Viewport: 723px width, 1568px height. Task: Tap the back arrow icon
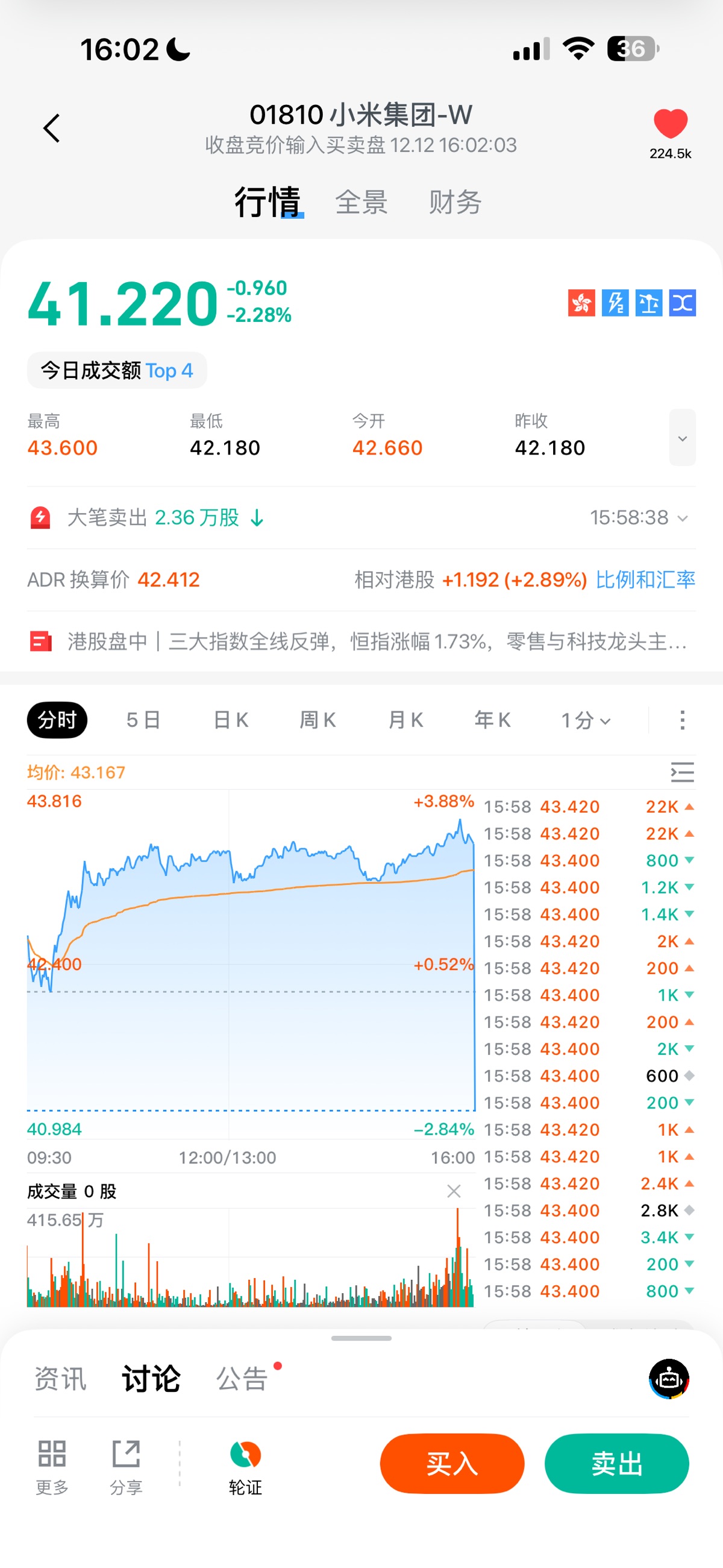coord(52,128)
